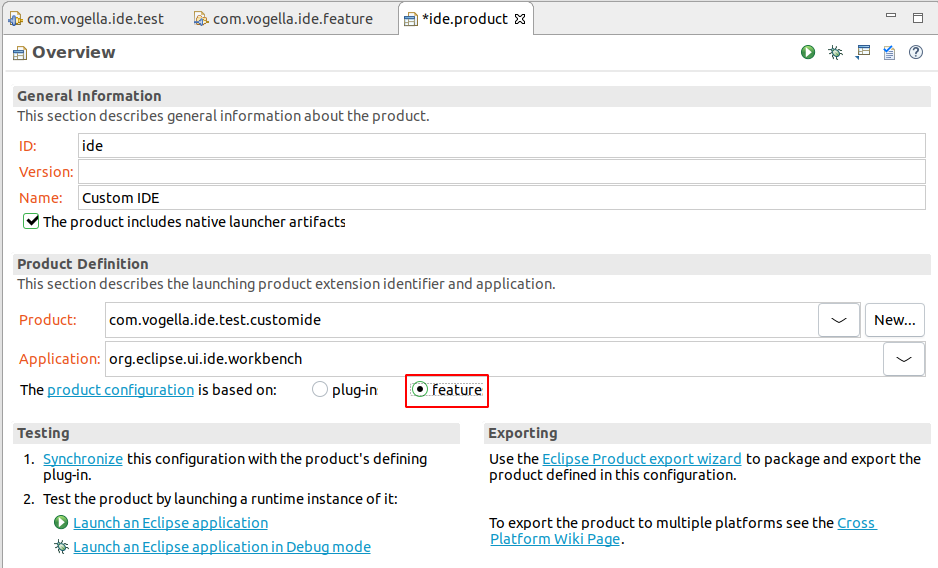Expand the Application dropdown list
The image size is (938, 568).
coord(904,359)
